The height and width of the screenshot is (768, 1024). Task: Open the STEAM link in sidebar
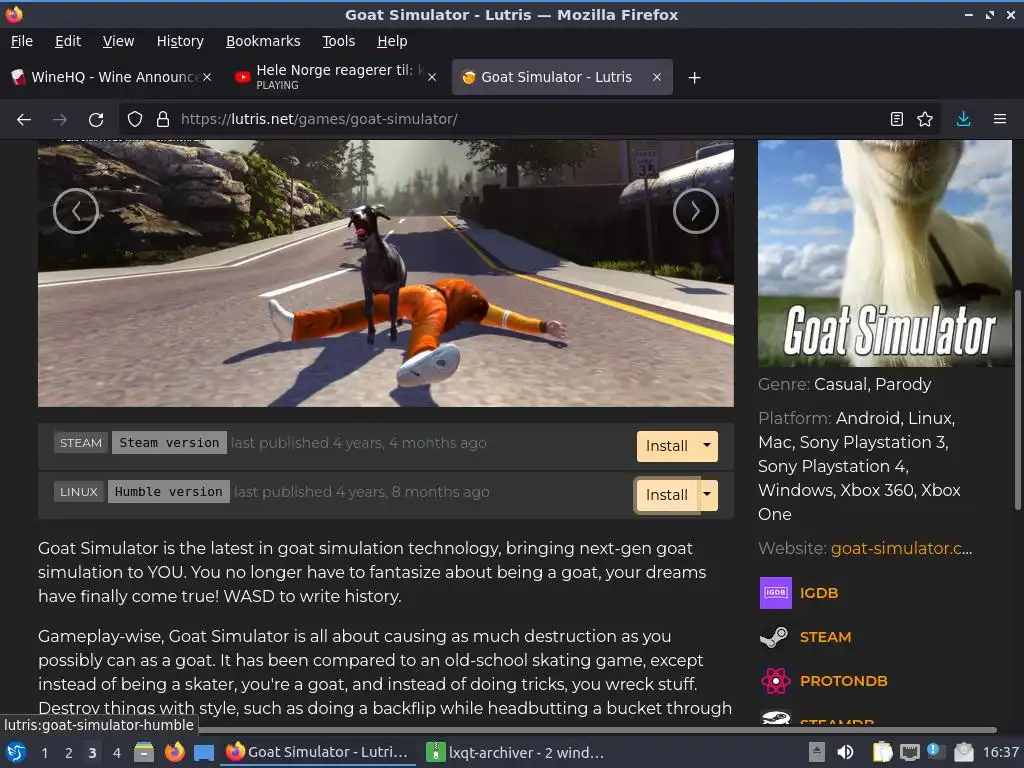[x=825, y=637]
